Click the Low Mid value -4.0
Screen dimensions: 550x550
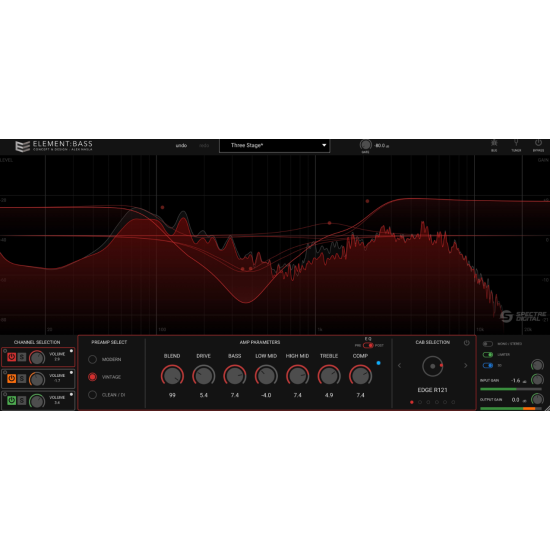pyautogui.click(x=266, y=395)
